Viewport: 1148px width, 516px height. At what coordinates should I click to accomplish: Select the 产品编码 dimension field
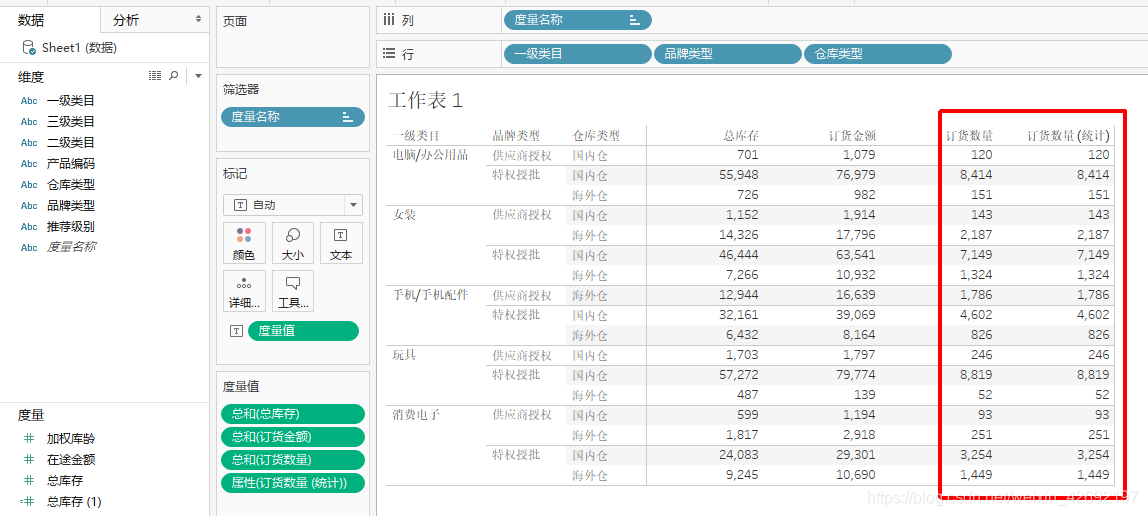tap(70, 163)
